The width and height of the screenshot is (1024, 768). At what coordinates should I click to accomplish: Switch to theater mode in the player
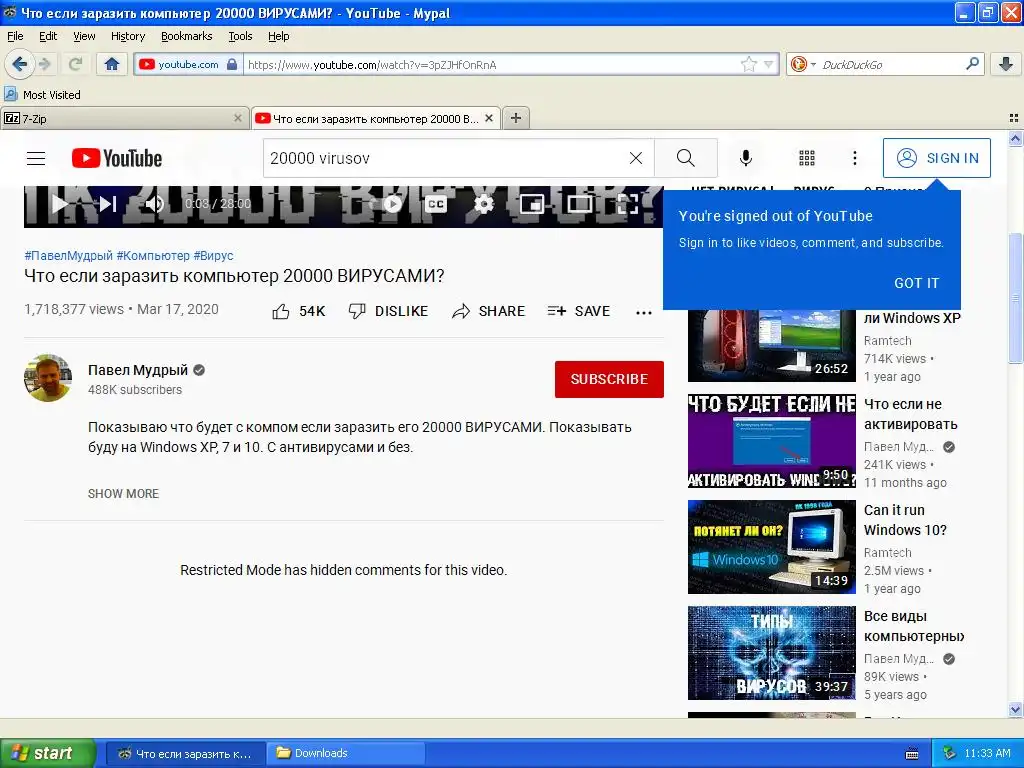579,204
